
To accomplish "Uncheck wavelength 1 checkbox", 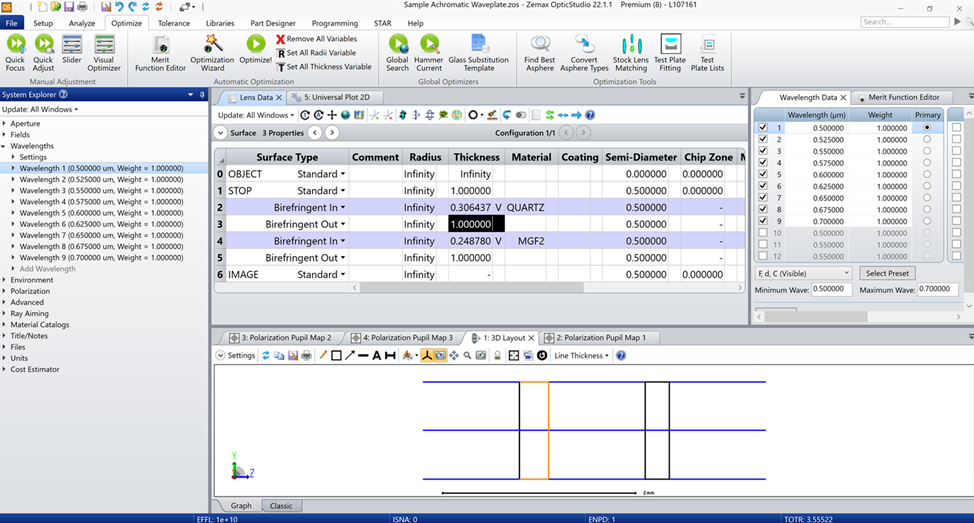I will coord(763,128).
